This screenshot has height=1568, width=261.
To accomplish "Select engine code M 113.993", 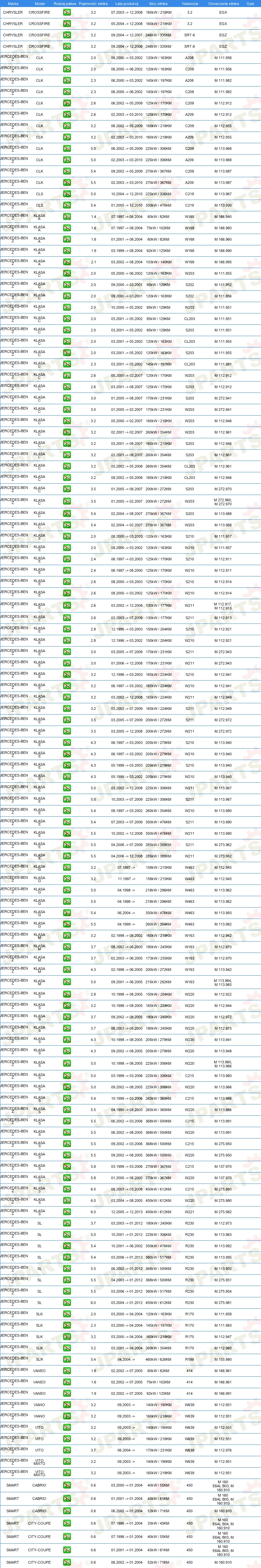I will 223,913.
